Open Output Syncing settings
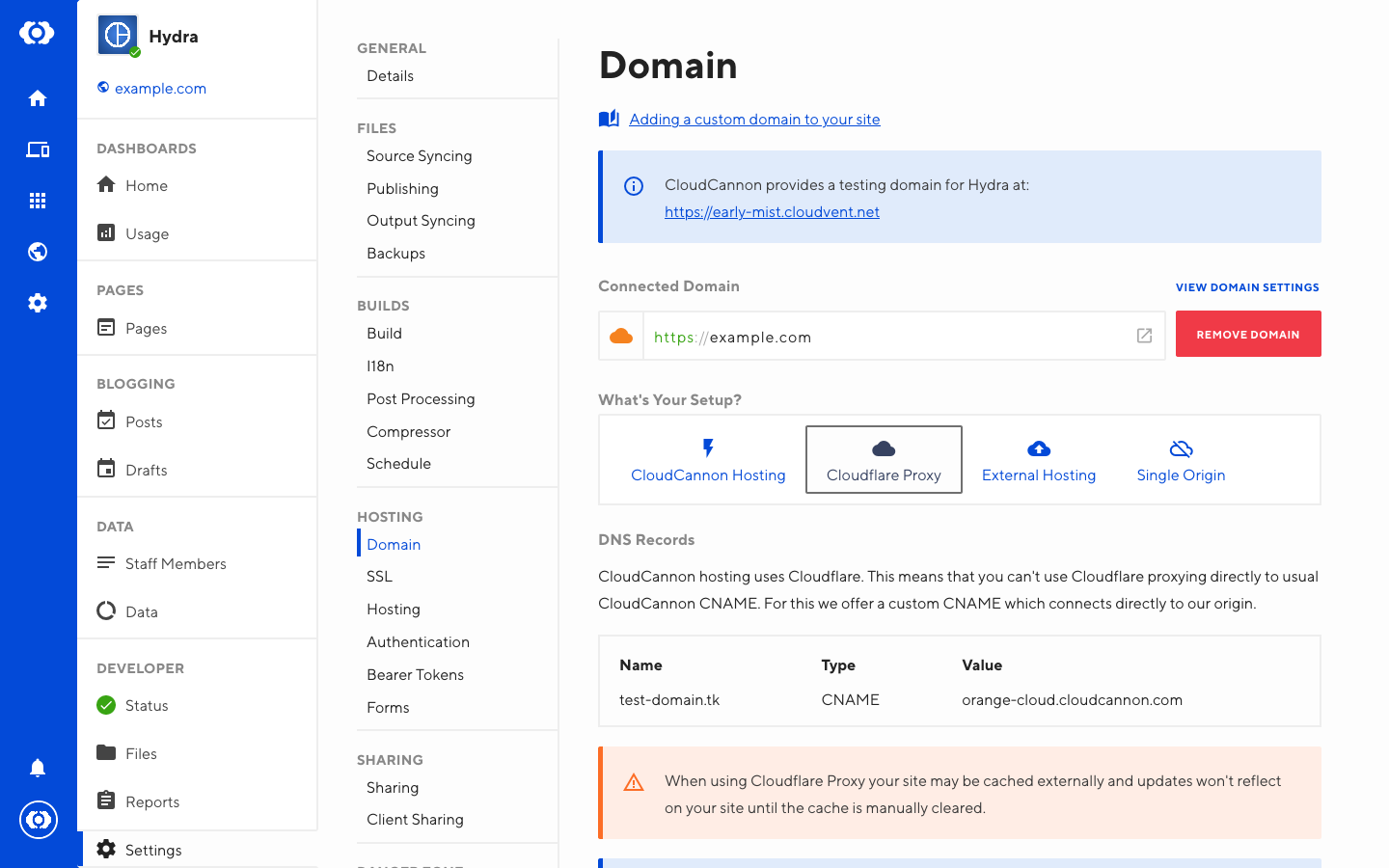Screen dimensions: 1389x868 tap(421, 221)
